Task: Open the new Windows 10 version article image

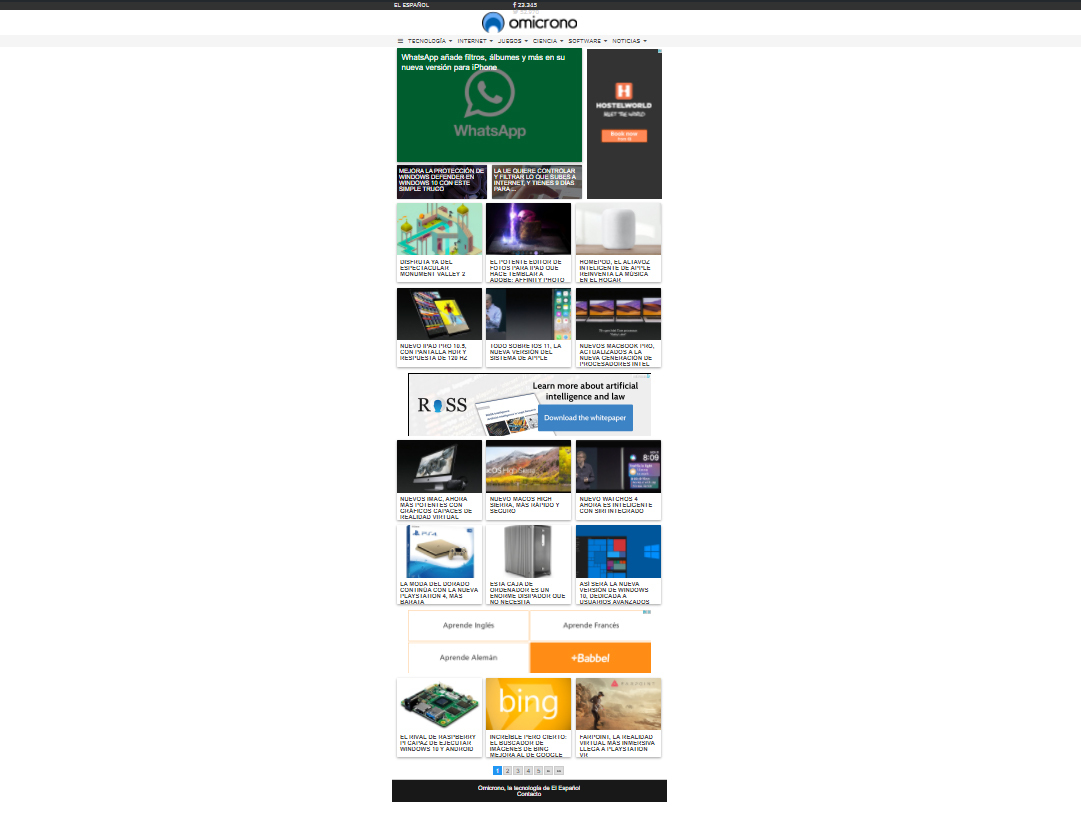Action: 618,551
